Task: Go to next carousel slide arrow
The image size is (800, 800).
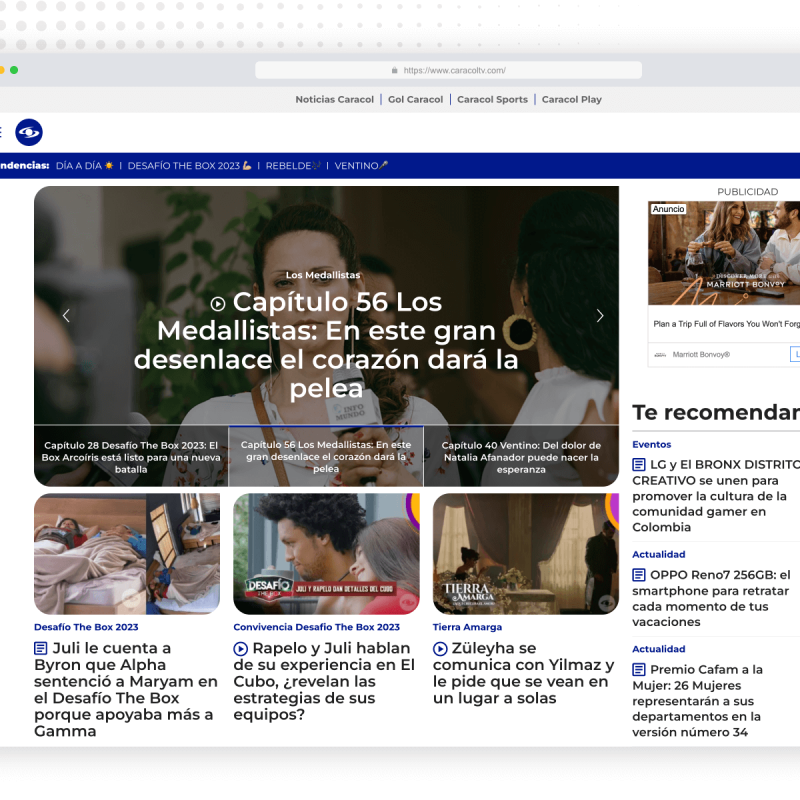Action: (600, 316)
